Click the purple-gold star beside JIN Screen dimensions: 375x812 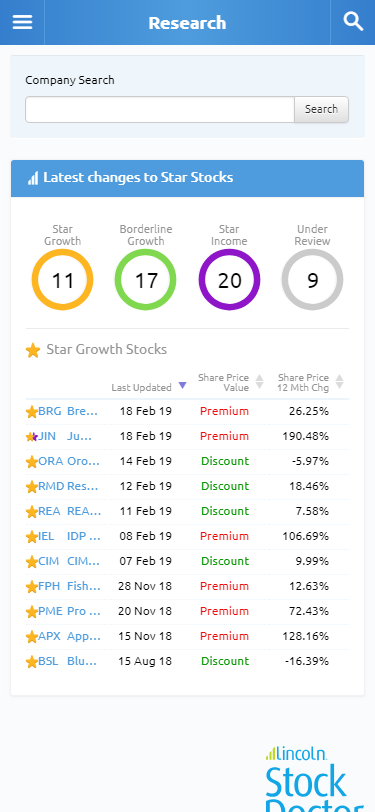tap(32, 437)
